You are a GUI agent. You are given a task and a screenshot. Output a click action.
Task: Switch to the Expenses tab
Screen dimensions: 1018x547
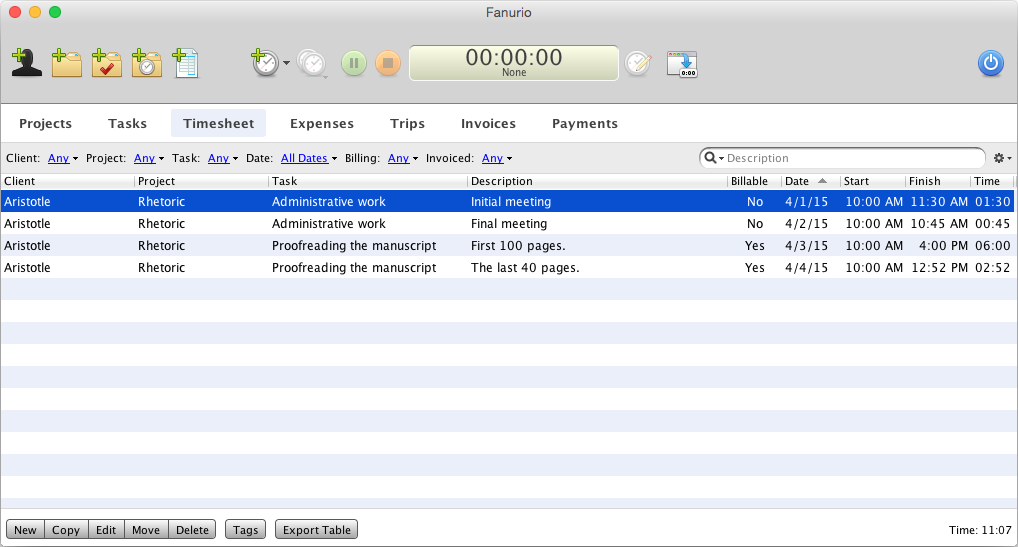(321, 124)
